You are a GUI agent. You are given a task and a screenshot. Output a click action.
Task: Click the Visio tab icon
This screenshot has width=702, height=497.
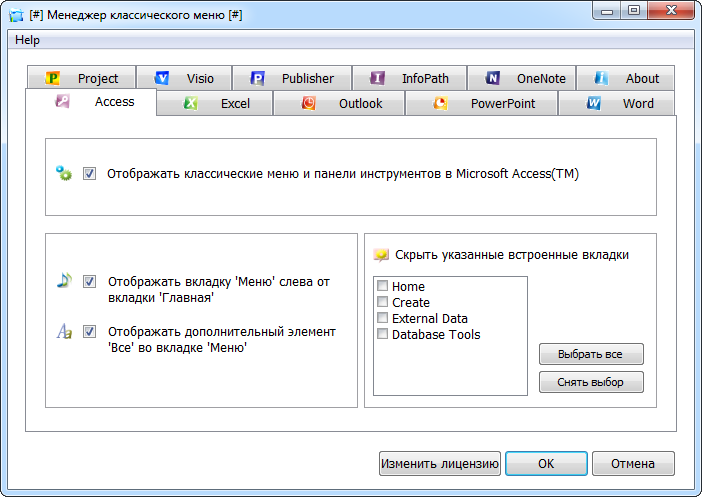point(162,78)
